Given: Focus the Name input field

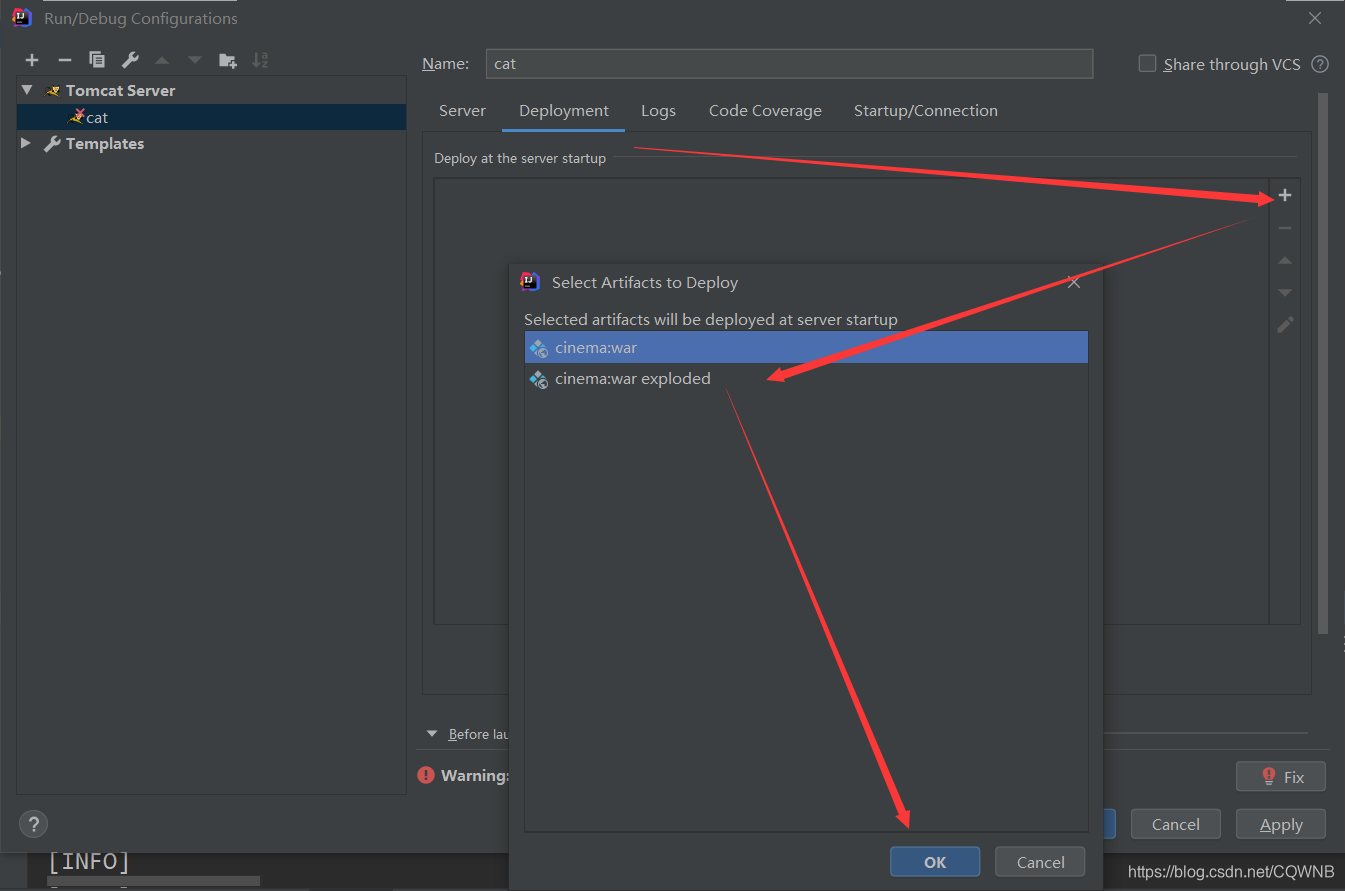Looking at the screenshot, I should pos(789,63).
